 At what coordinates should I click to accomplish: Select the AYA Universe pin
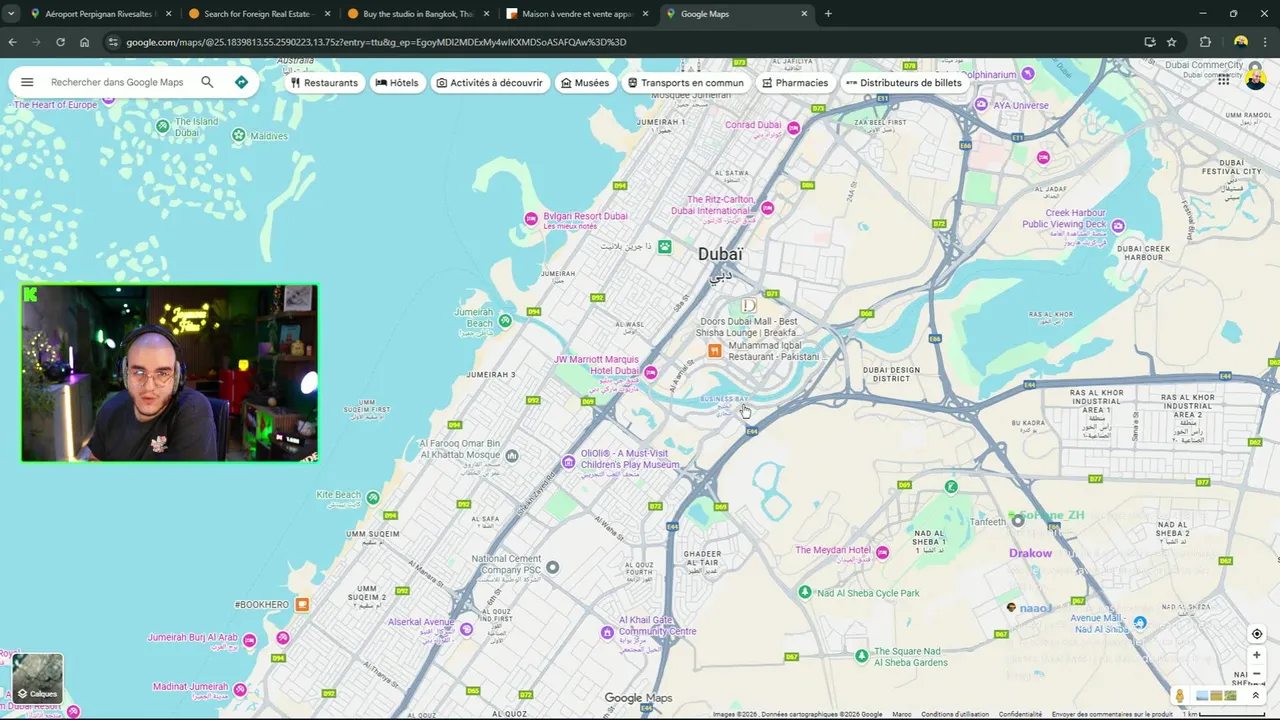tap(981, 105)
